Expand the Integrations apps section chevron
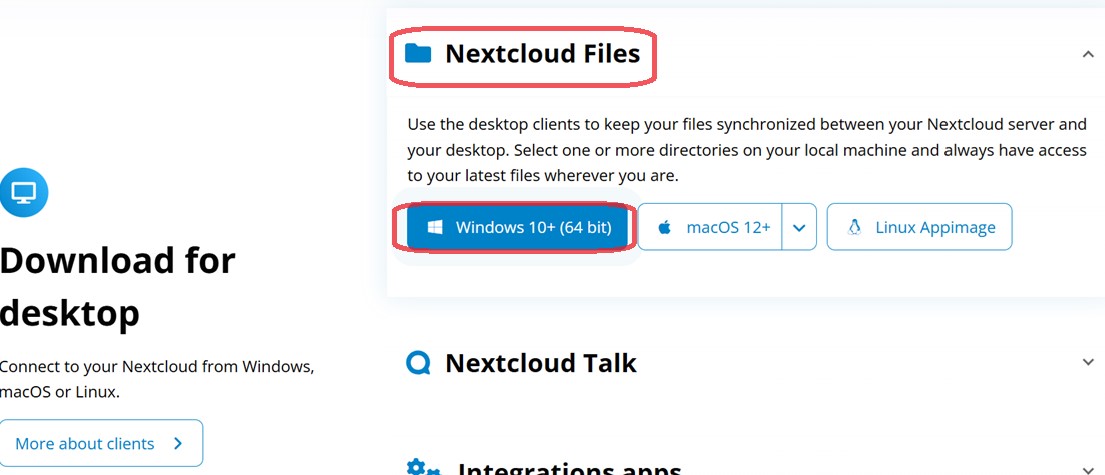1105x475 pixels. click(1088, 469)
